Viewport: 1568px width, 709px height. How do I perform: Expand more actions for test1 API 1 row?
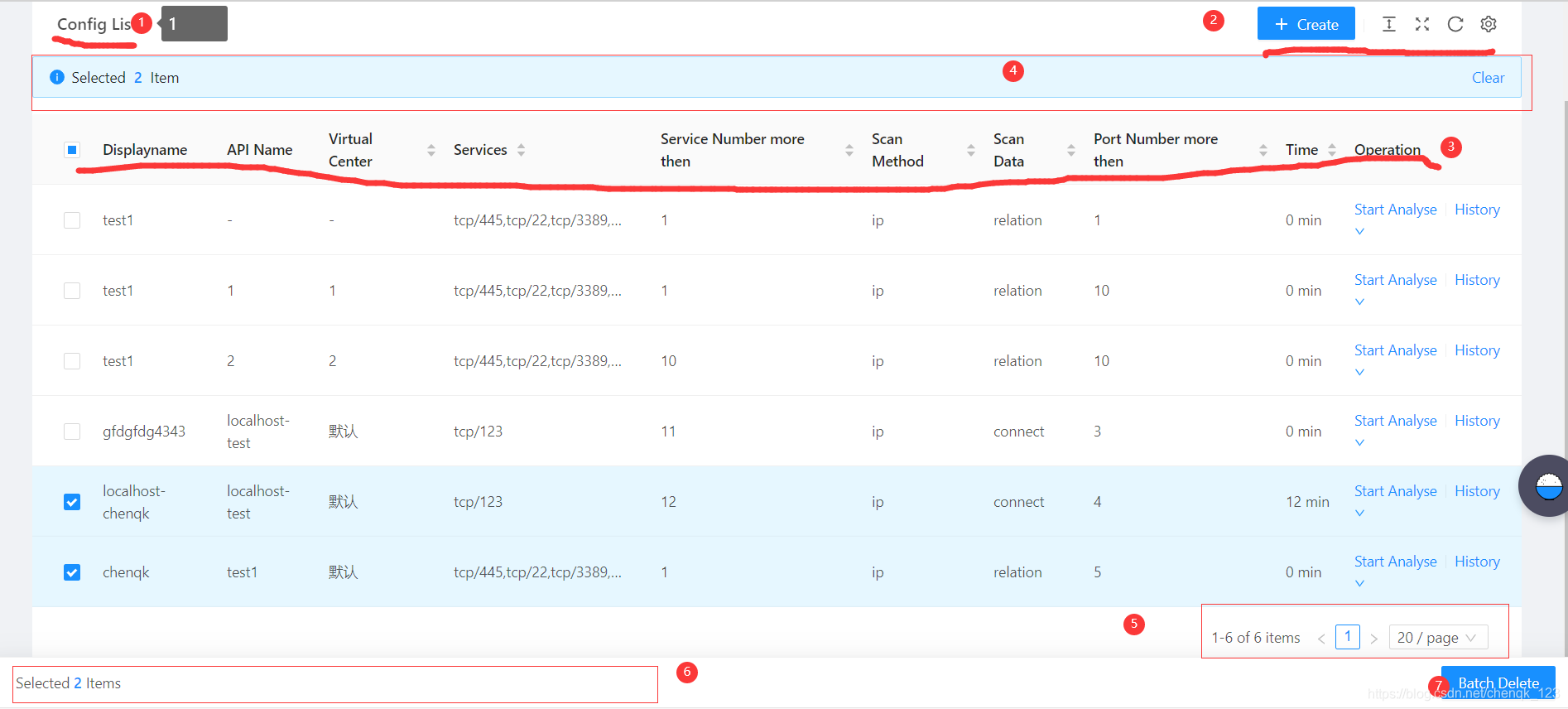coord(1359,301)
